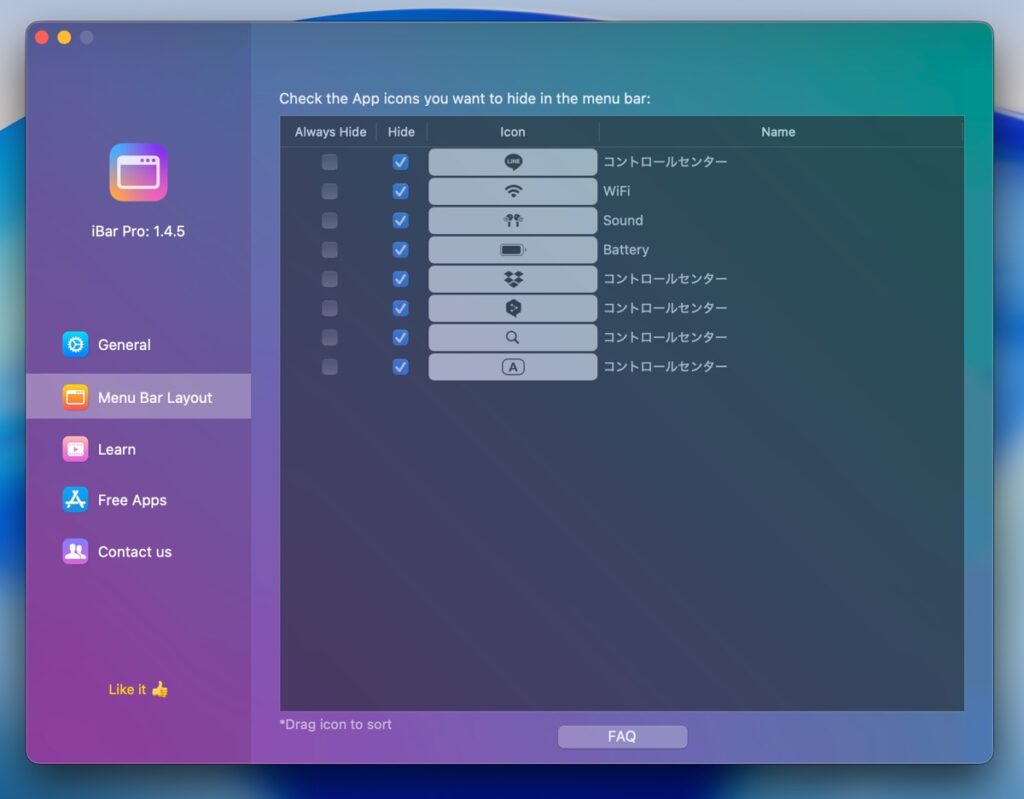Click the 'Like it' thumbs-up link
This screenshot has width=1024, height=799.
138,689
